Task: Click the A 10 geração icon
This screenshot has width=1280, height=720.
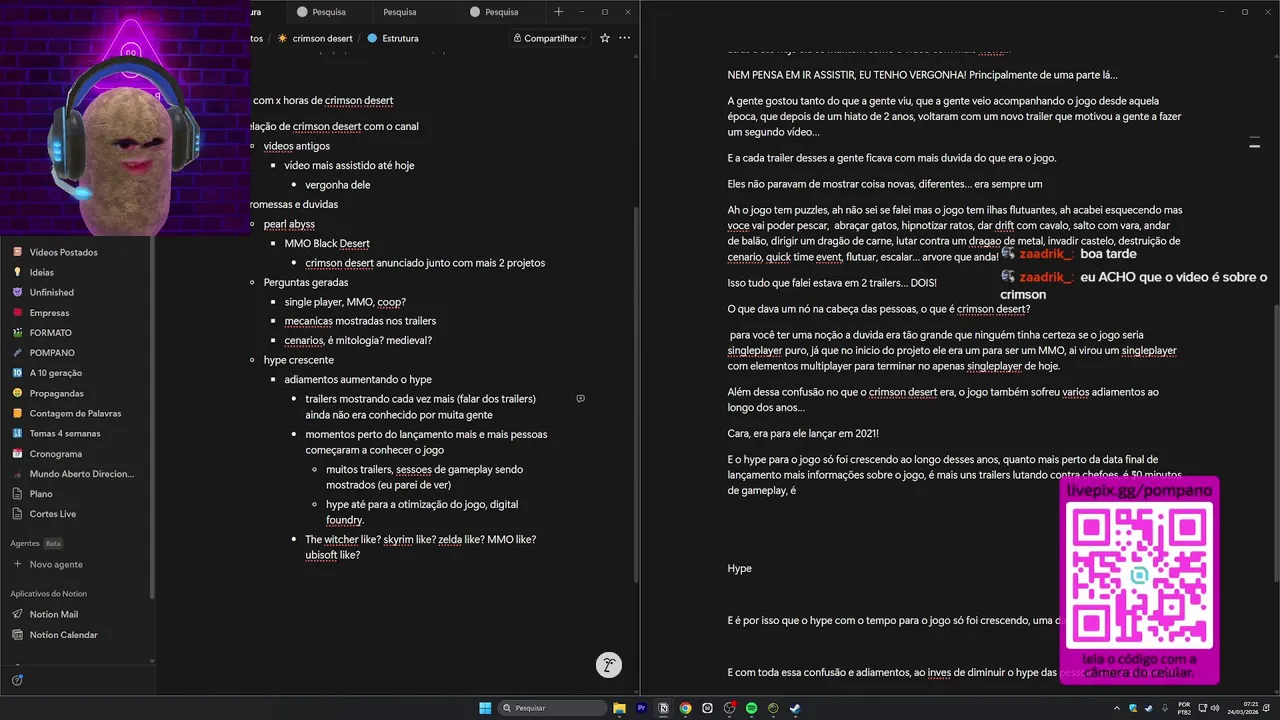Action: [x=17, y=373]
